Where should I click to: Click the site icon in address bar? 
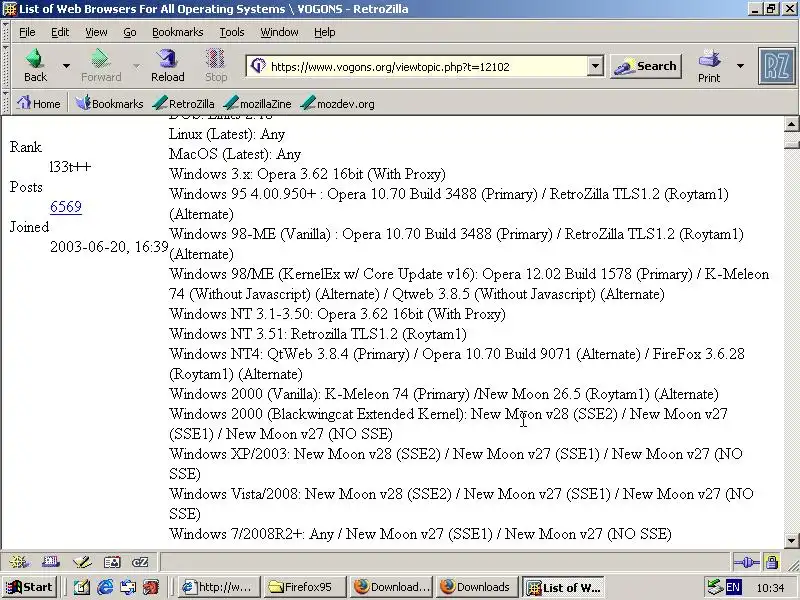click(x=258, y=66)
